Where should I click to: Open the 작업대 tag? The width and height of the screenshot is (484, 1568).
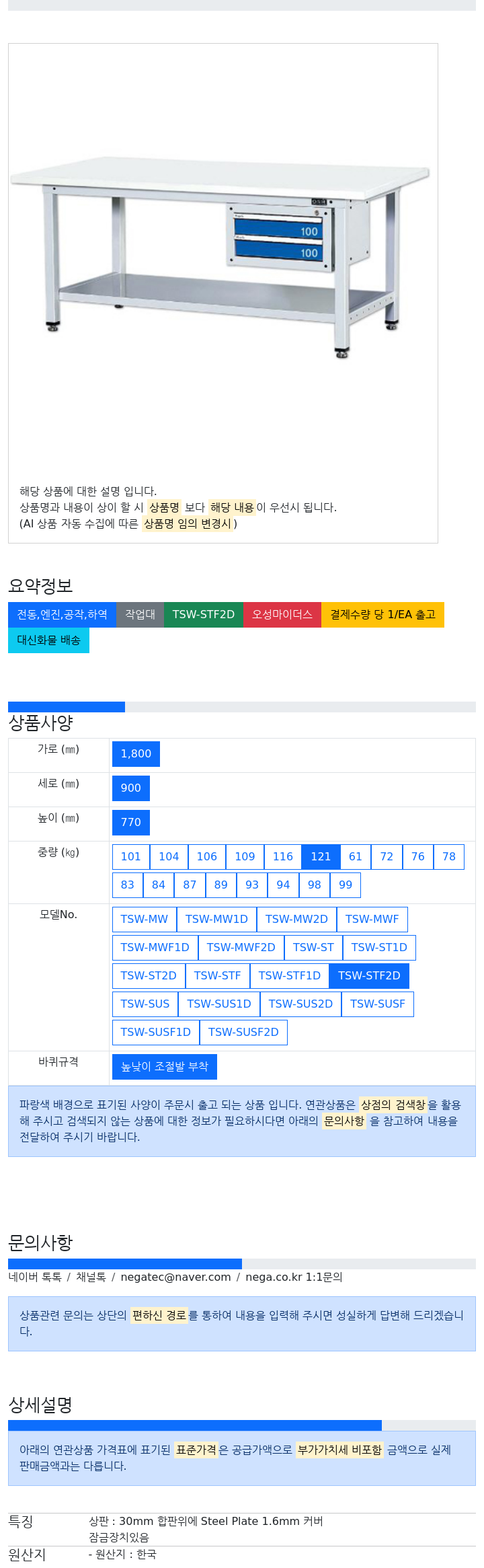[140, 615]
